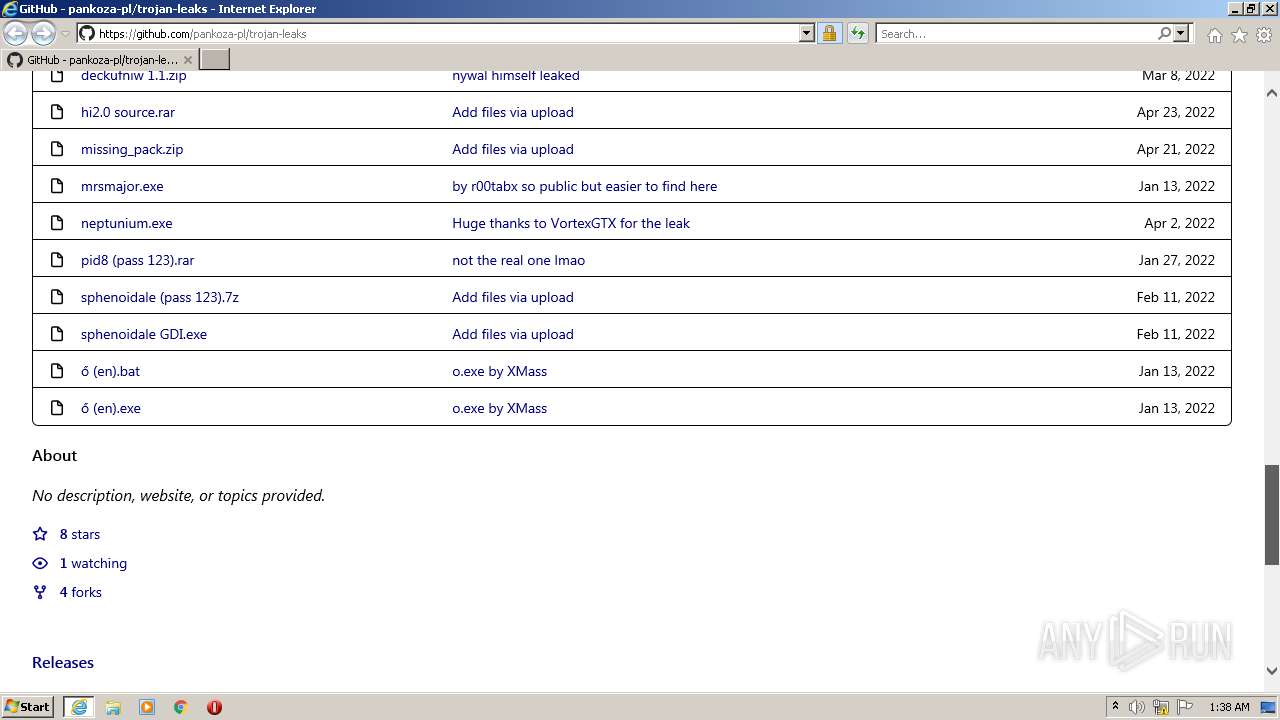Open the 8 stars link
The image size is (1280, 720).
80,534
